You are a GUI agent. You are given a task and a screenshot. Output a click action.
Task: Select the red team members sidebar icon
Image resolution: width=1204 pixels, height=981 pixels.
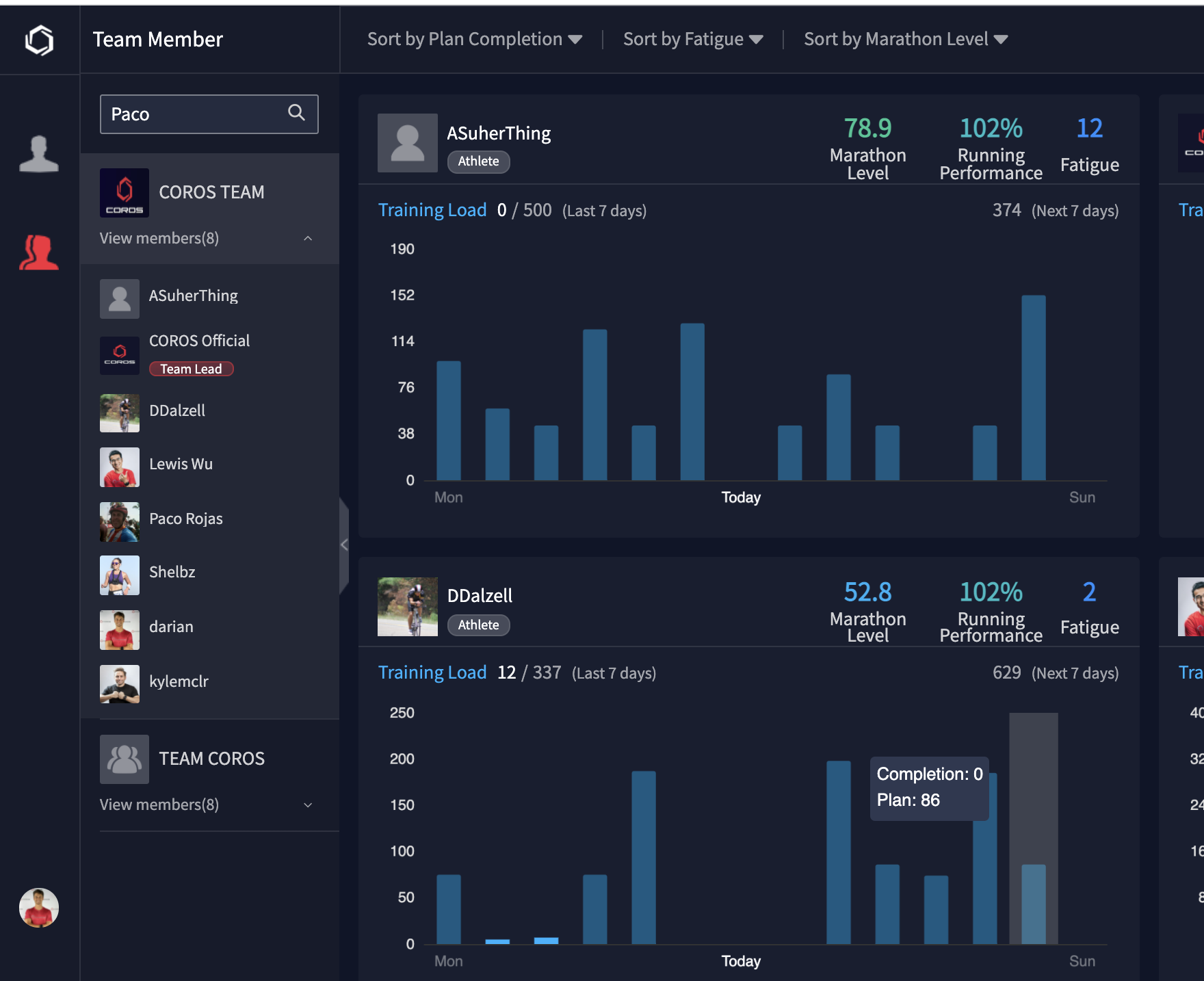pyautogui.click(x=39, y=252)
